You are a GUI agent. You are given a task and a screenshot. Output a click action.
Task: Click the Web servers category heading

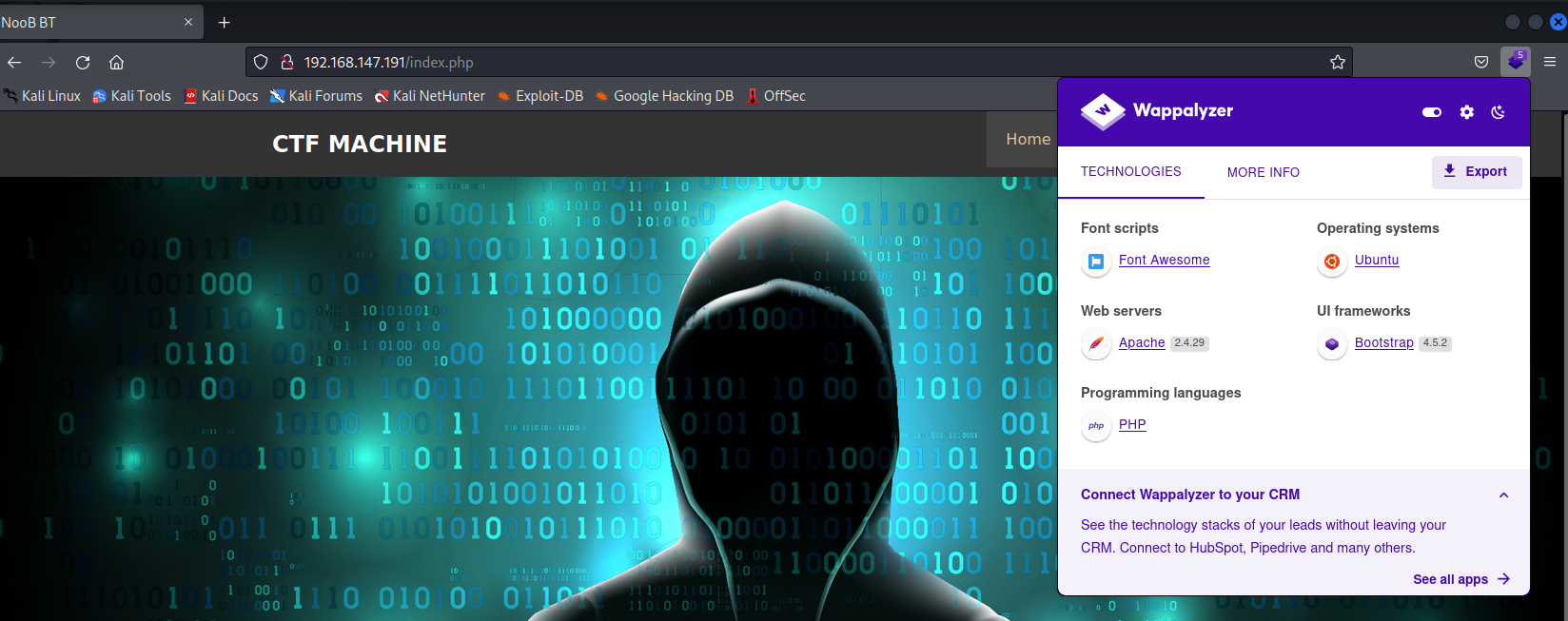point(1121,311)
